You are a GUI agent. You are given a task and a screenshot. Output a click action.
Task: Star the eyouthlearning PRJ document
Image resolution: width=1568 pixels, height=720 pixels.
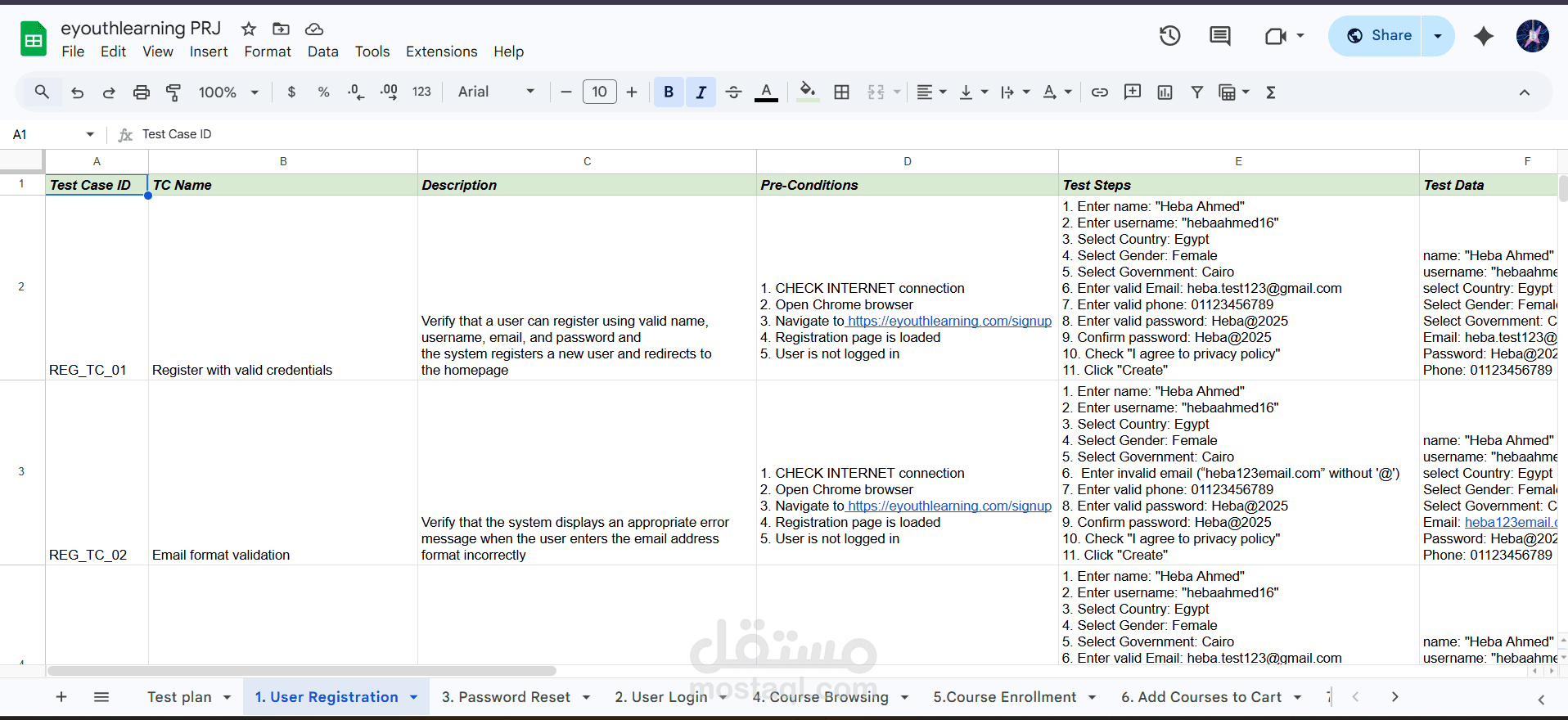(249, 29)
